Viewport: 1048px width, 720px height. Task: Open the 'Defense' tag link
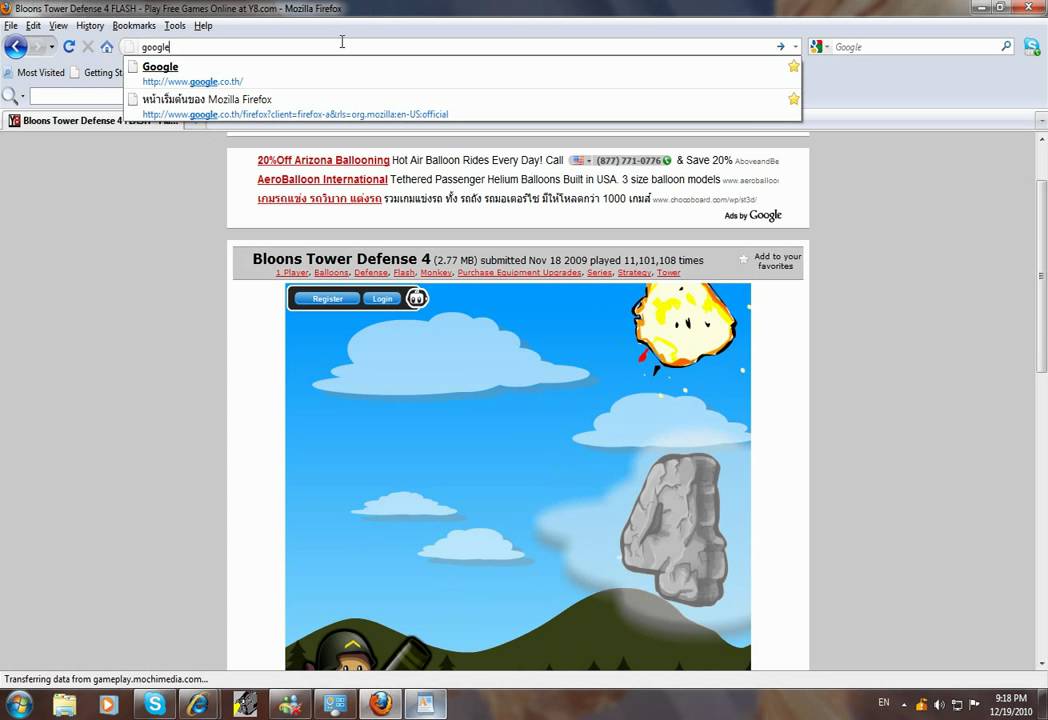[x=371, y=273]
